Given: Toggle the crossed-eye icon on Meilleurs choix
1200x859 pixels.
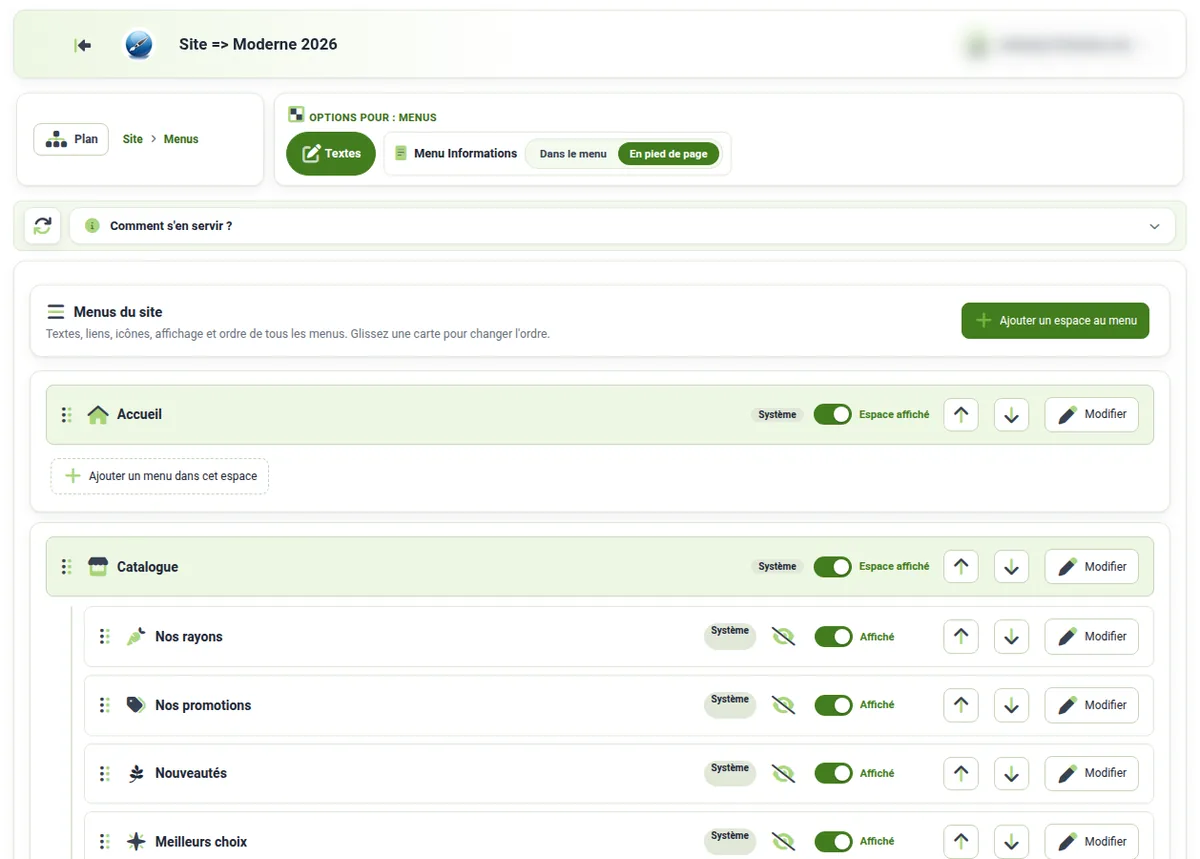Looking at the screenshot, I should [x=784, y=842].
